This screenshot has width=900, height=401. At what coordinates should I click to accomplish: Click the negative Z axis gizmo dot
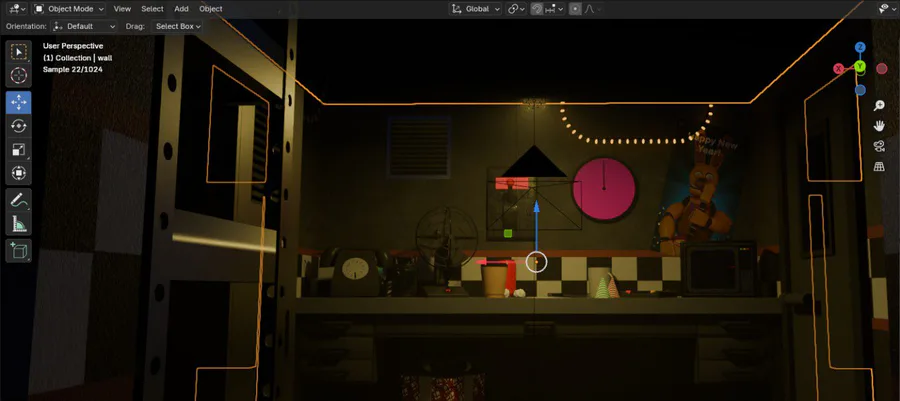pos(860,90)
